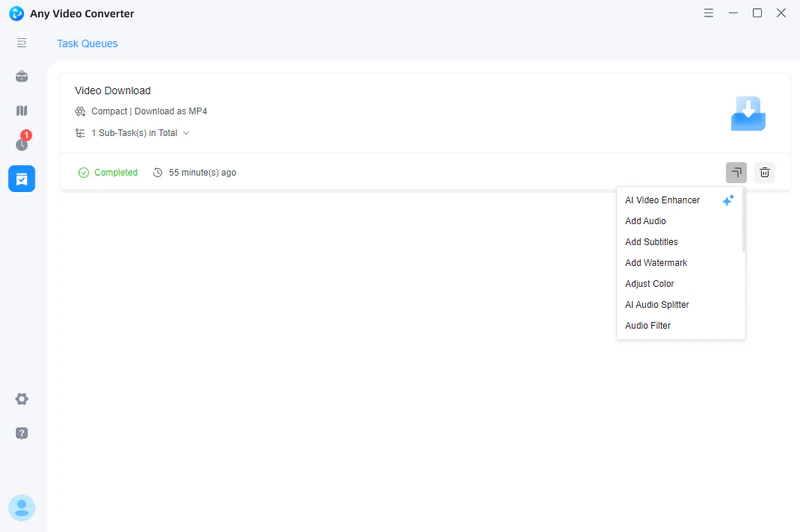The height and width of the screenshot is (532, 800).
Task: Open the toolbox from the sidebar
Action: pos(22,77)
